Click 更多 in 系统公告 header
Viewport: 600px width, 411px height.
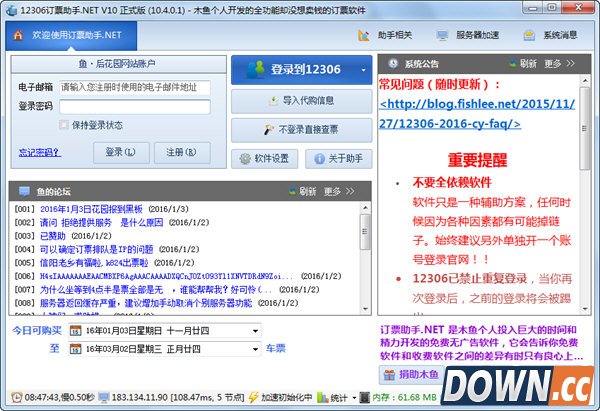(x=559, y=64)
